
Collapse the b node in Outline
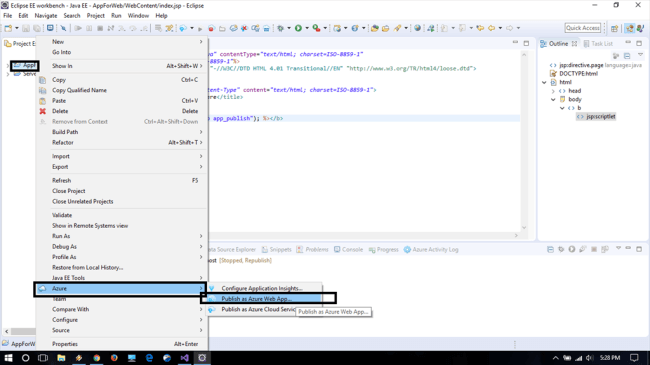pos(562,108)
